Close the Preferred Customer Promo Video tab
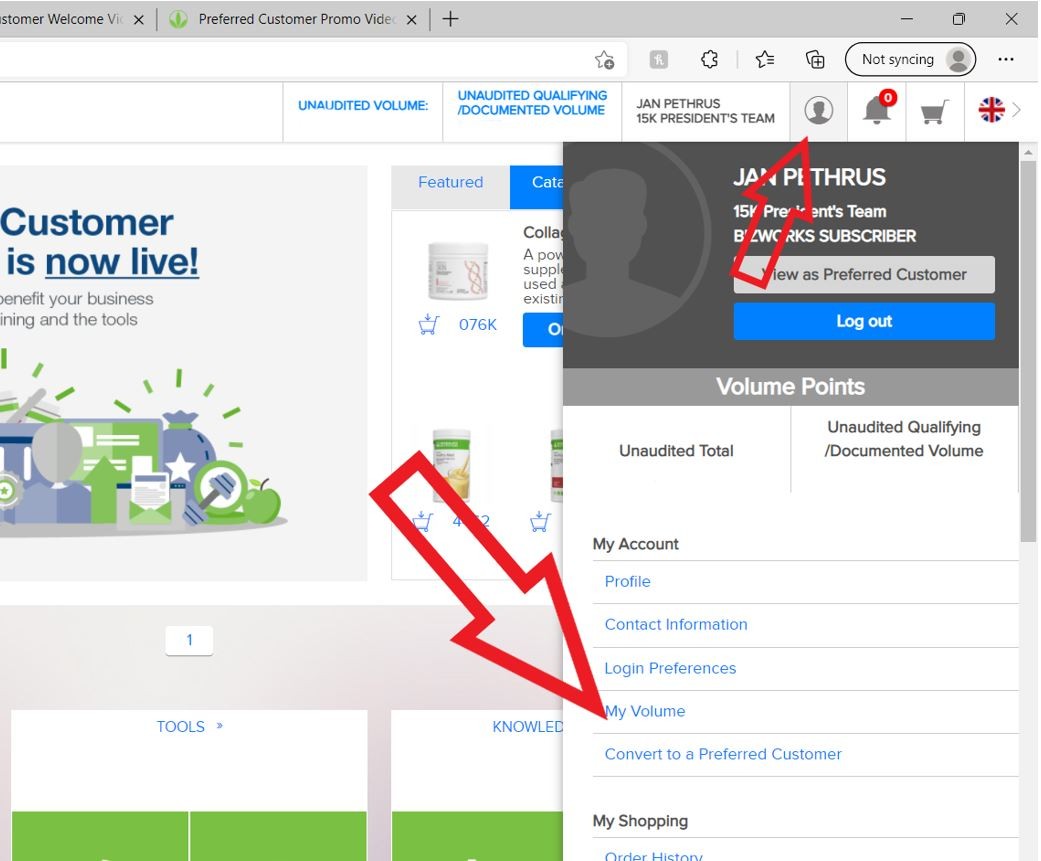Screen dimensions: 1041x861 tap(412, 20)
